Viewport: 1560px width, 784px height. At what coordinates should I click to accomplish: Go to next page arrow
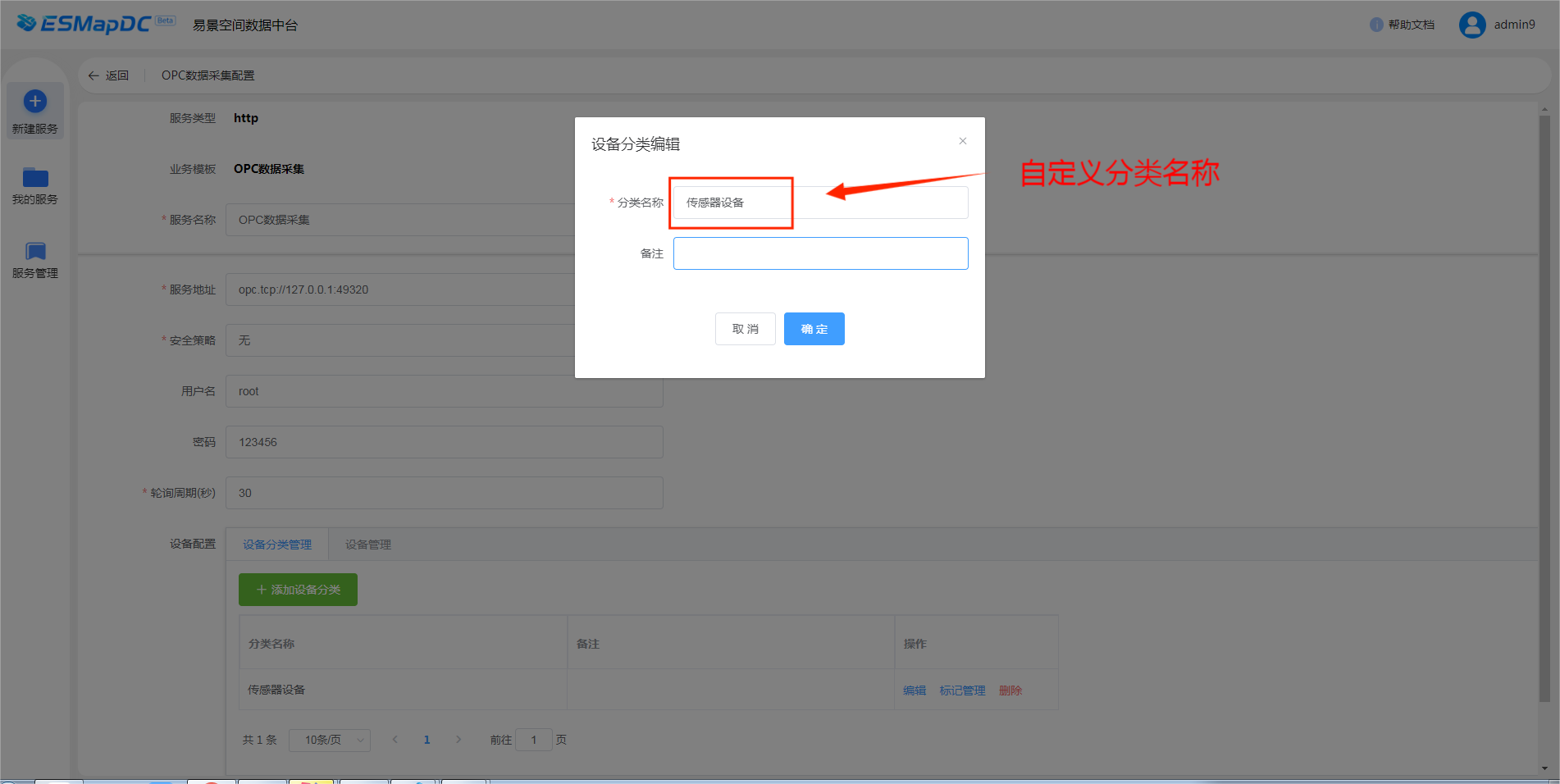(x=458, y=740)
